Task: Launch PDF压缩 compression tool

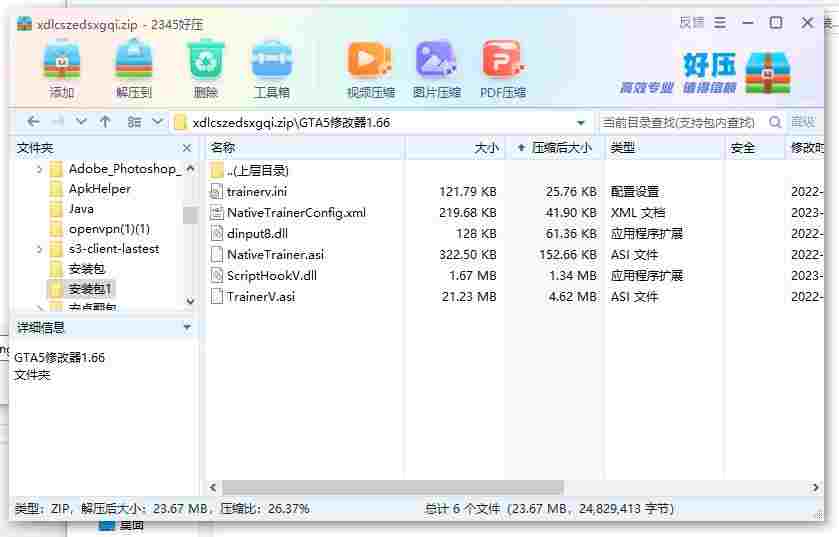Action: tap(502, 70)
